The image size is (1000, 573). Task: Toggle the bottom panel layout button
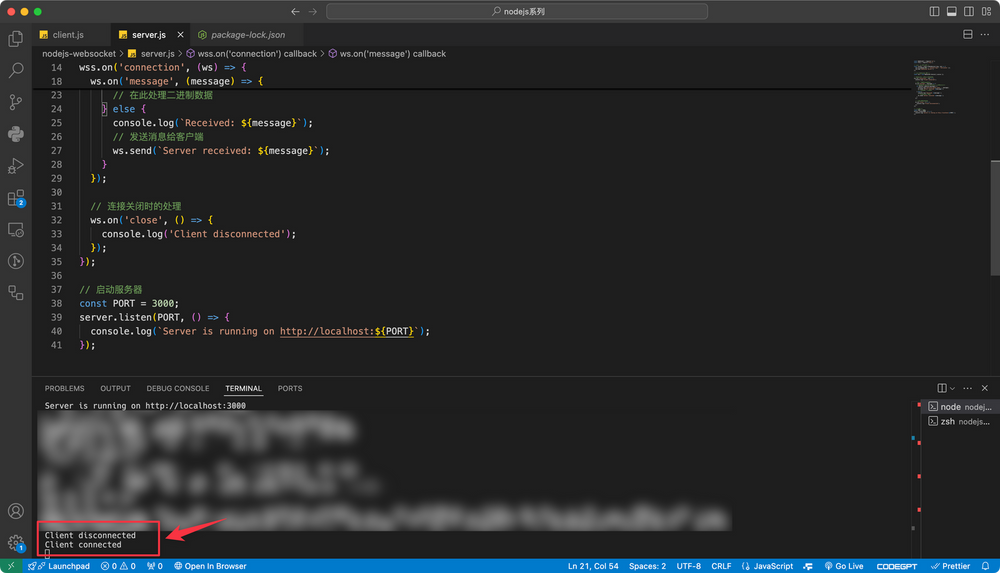[x=951, y=11]
